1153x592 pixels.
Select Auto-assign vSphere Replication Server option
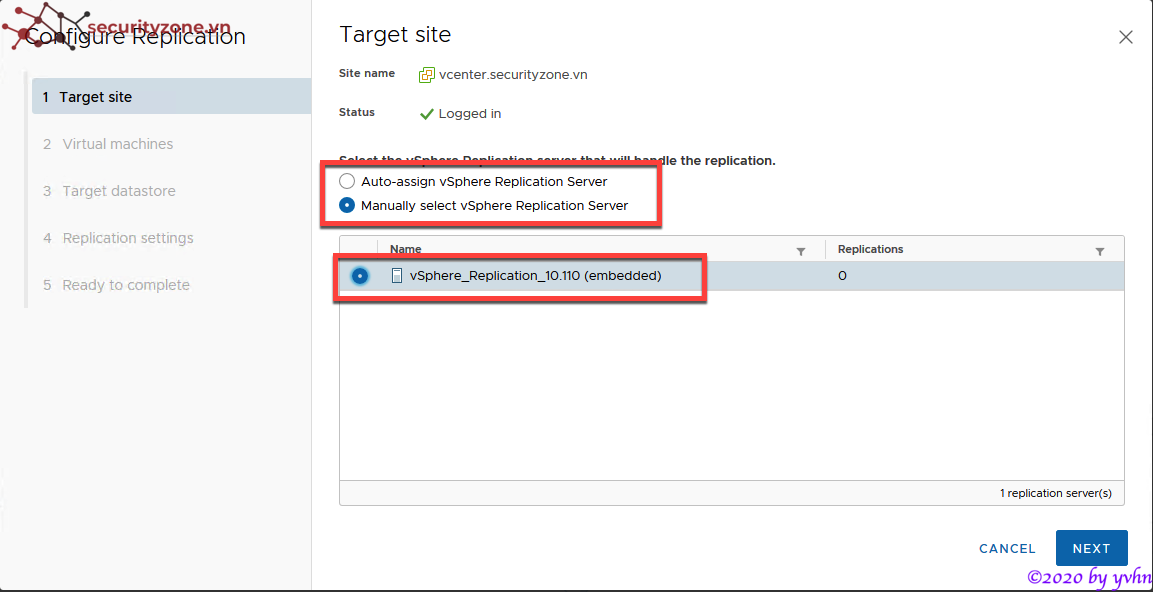(346, 181)
